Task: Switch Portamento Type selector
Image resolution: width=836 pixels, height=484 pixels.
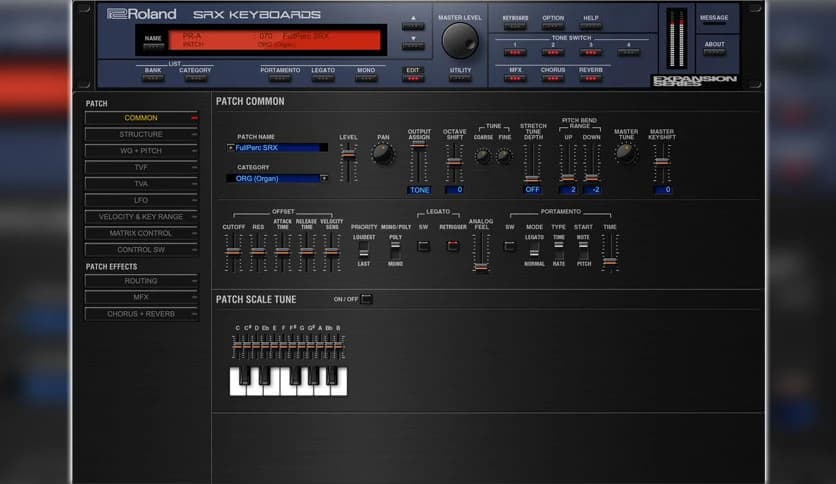Action: (x=558, y=250)
